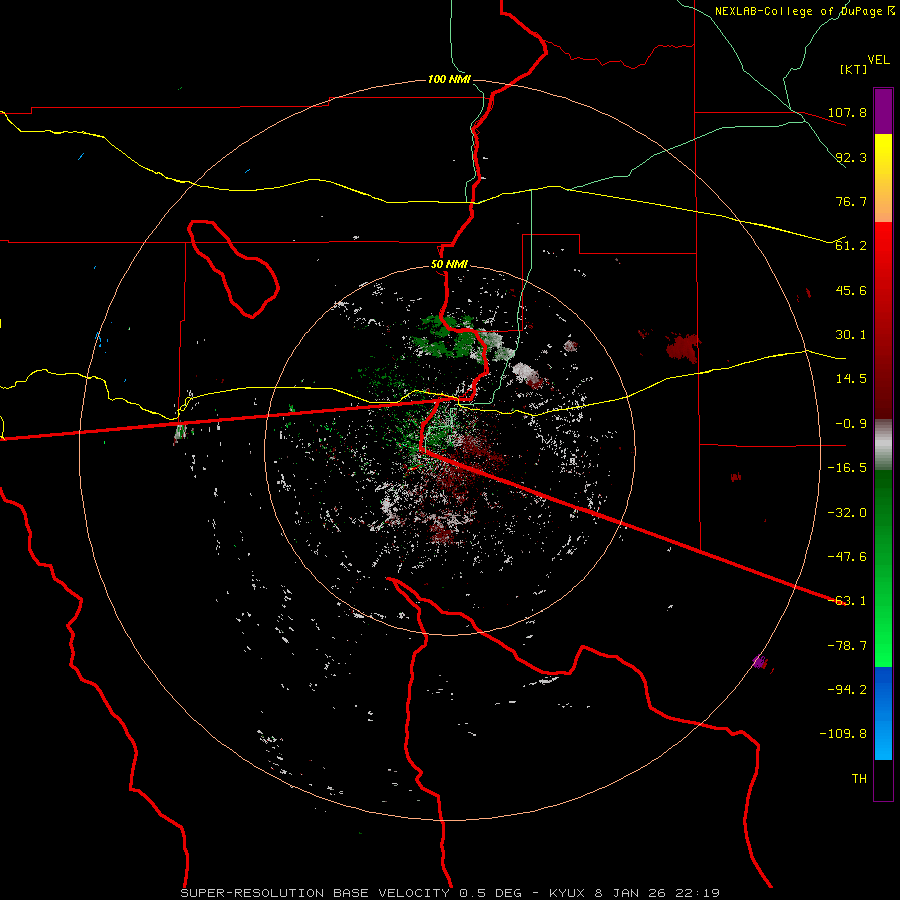Click the -47.6 value on velocity scale
This screenshot has height=900, width=900.
[847, 557]
